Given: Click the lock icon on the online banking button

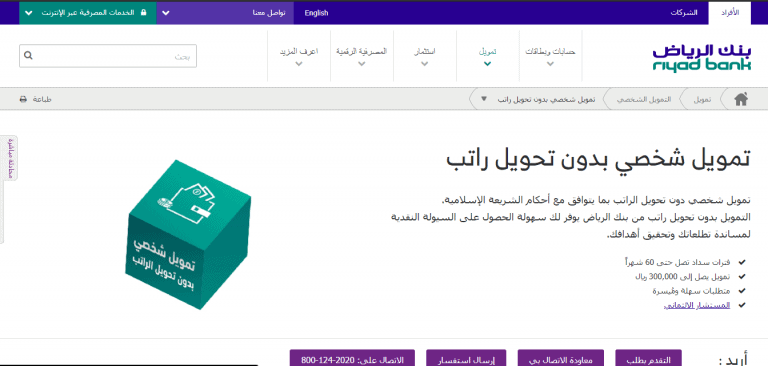Looking at the screenshot, I should coord(143,13).
